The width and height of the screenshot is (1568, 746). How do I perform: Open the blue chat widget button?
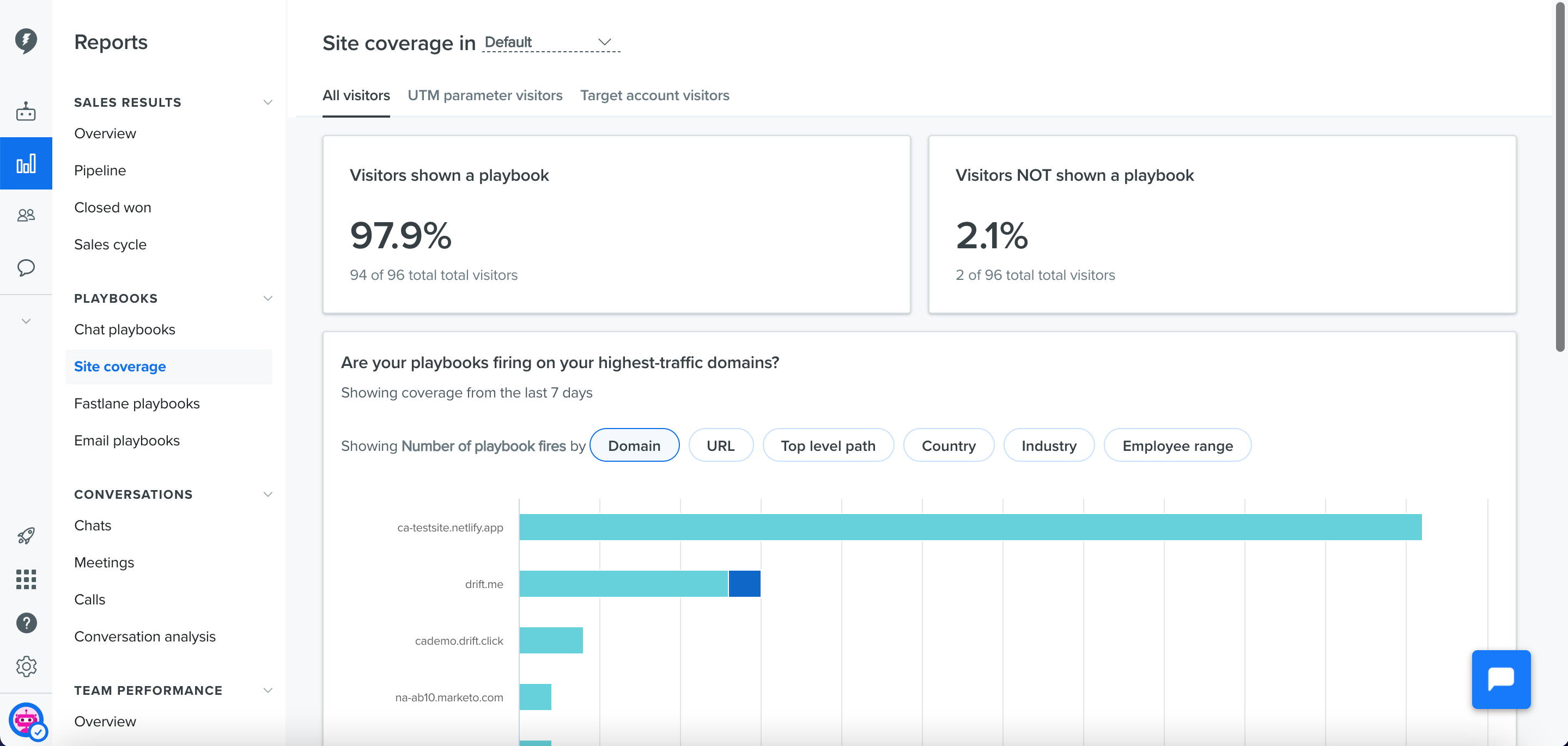tap(1501, 679)
